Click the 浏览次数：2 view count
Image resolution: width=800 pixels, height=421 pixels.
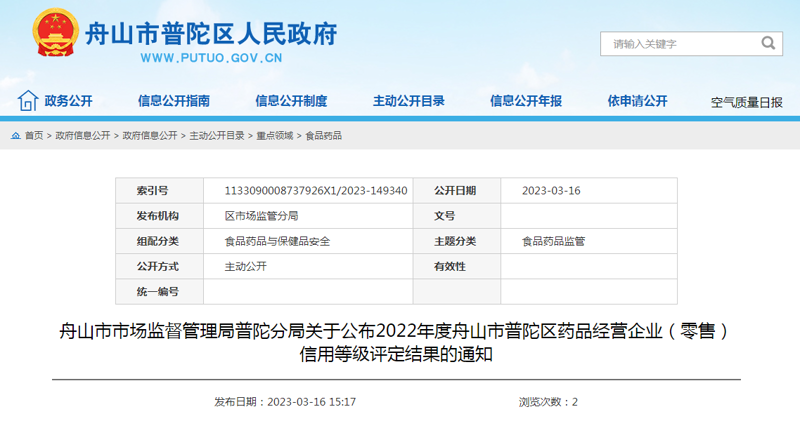click(x=548, y=402)
